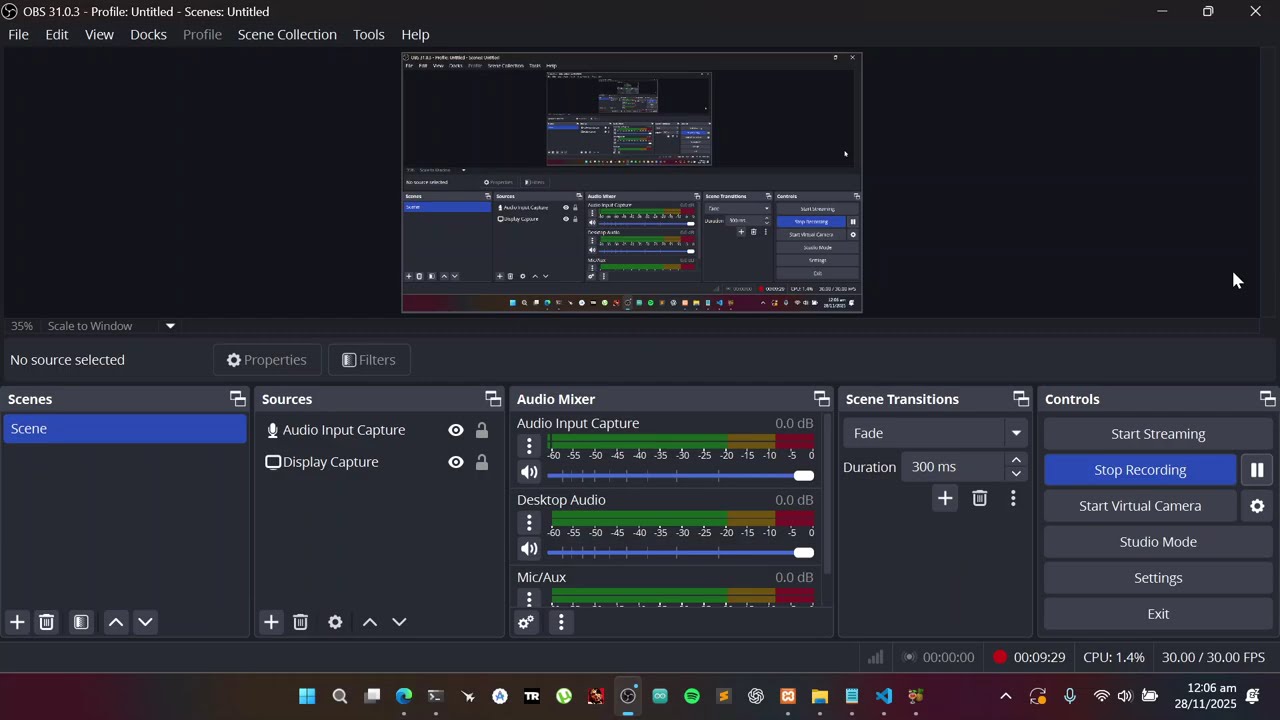Open the Help menu
Image resolution: width=1280 pixels, height=720 pixels.
point(415,34)
